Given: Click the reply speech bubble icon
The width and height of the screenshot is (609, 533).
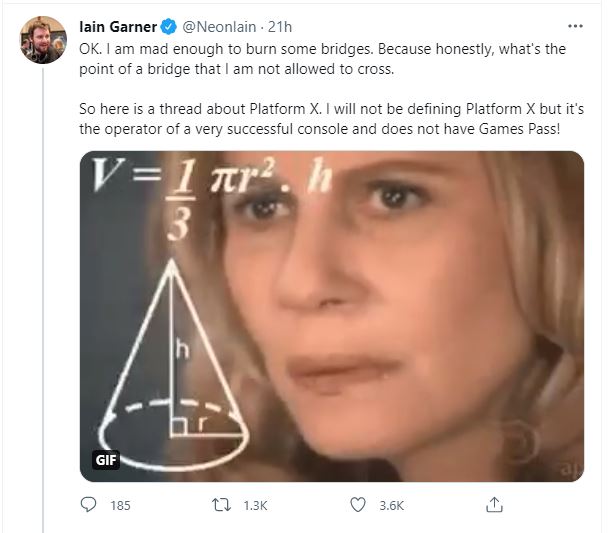Looking at the screenshot, I should point(88,505).
